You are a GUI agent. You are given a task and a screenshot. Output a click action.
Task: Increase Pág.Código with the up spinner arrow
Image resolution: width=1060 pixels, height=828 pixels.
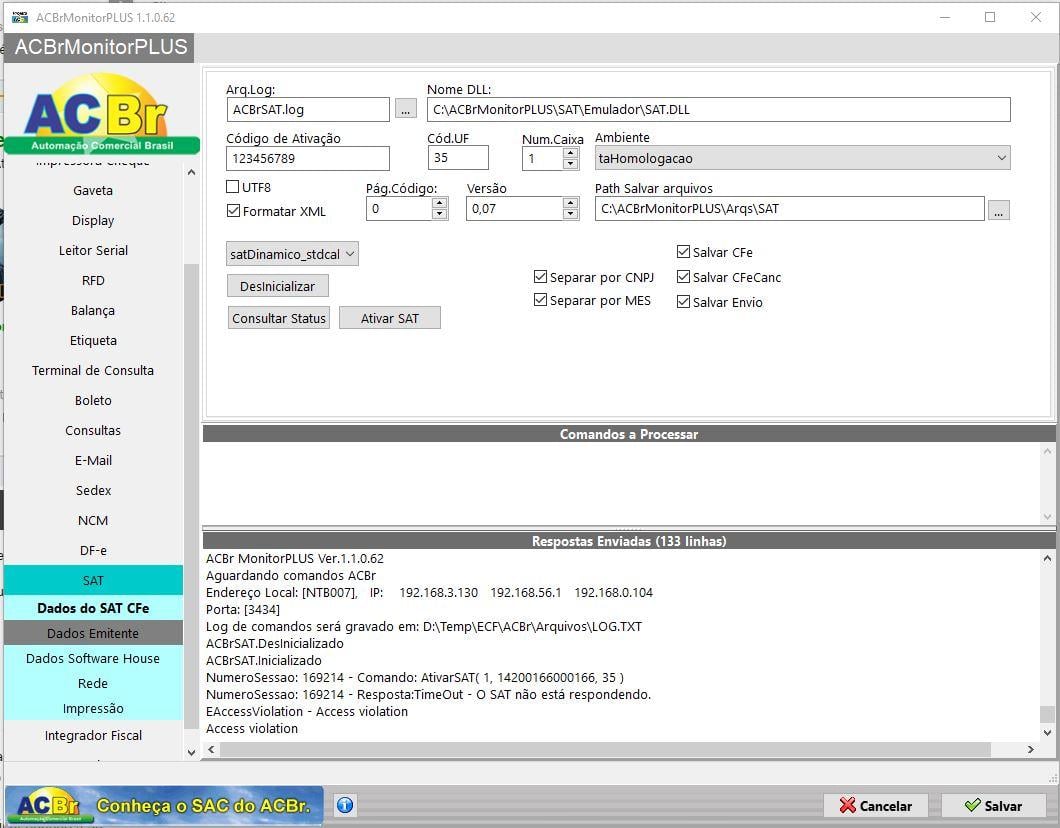pos(439,203)
